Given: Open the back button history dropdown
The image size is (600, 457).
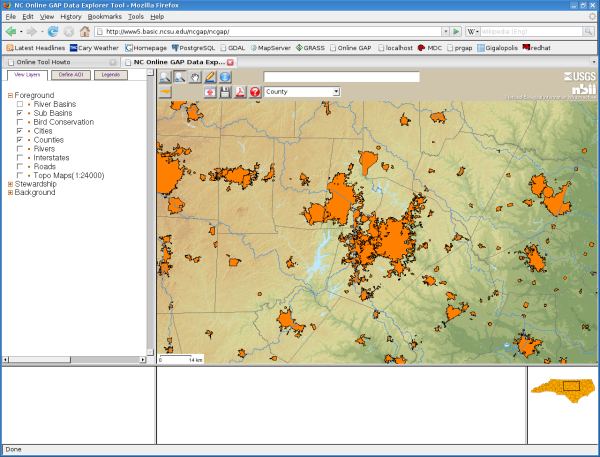Looking at the screenshot, I should point(21,31).
